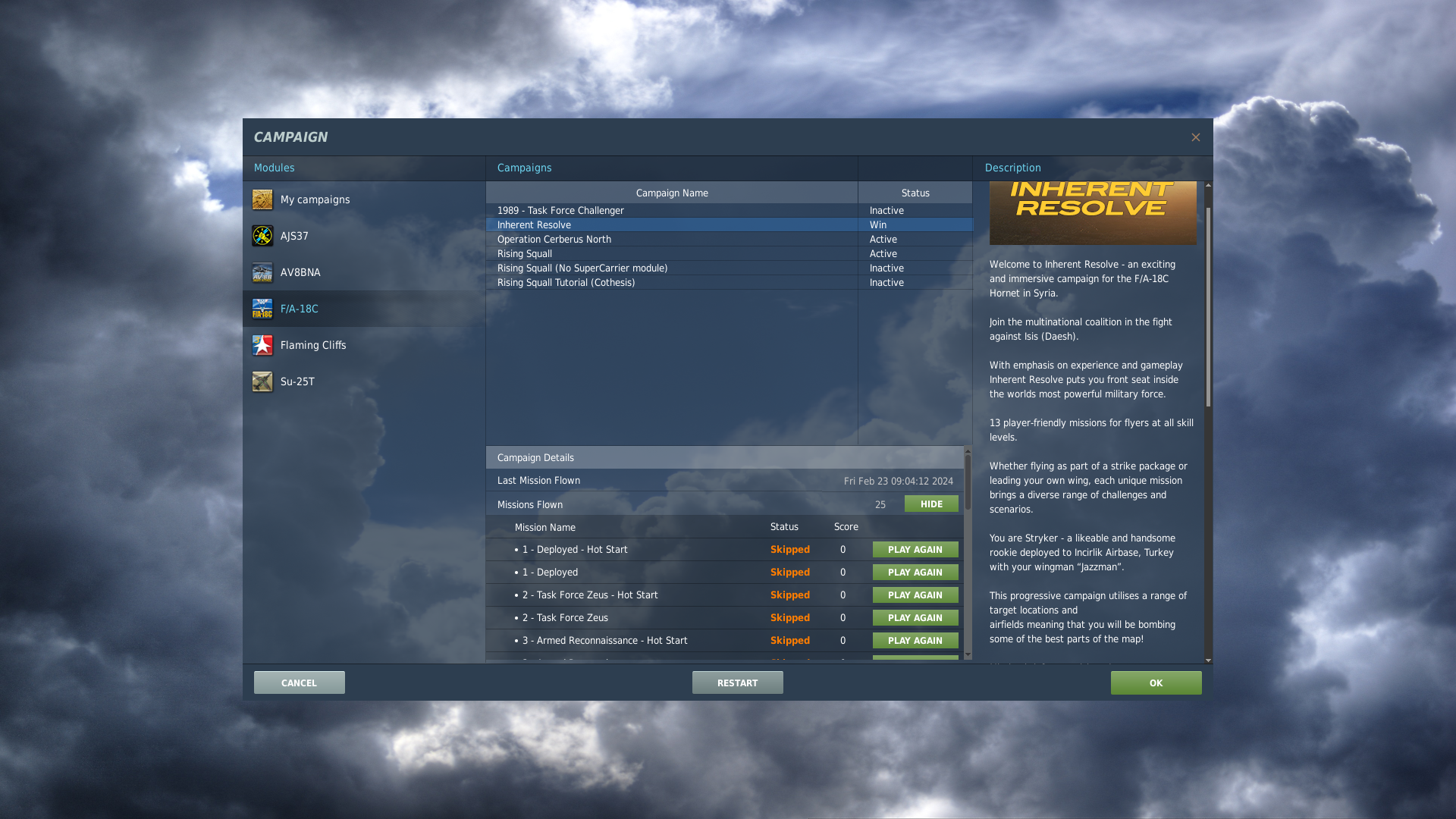The height and width of the screenshot is (819, 1456).
Task: Click Win status of Inherent Resolve
Action: point(878,225)
